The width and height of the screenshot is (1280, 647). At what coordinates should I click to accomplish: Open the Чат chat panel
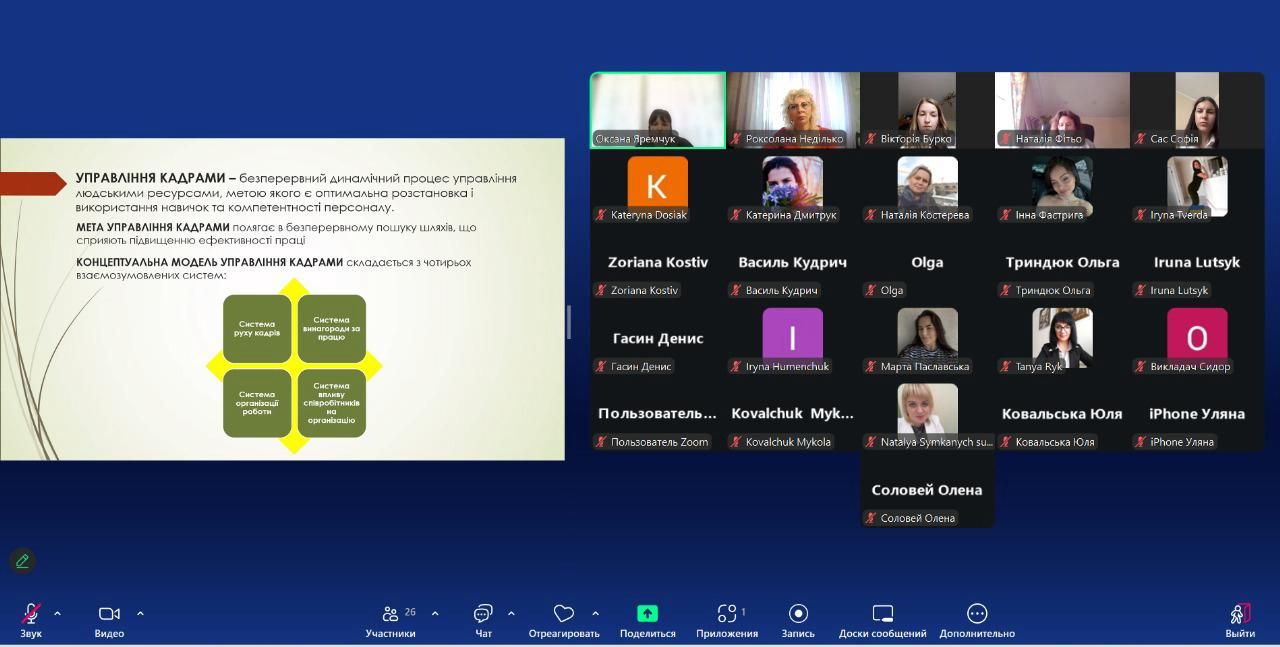point(483,614)
